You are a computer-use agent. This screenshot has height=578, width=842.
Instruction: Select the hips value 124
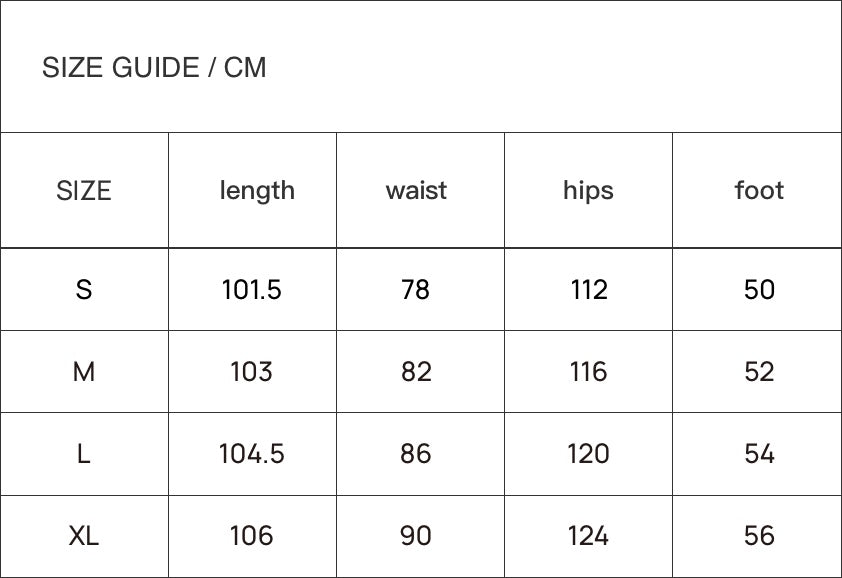[588, 536]
